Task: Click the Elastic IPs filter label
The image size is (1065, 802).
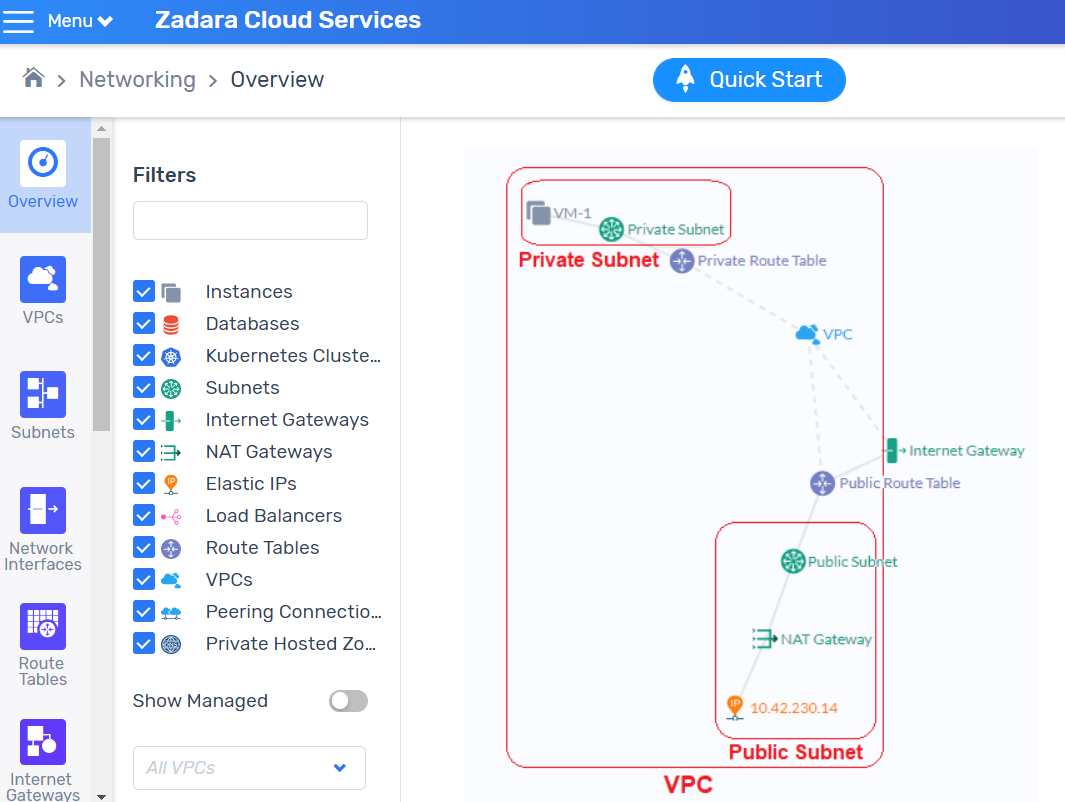Action: coord(251,484)
